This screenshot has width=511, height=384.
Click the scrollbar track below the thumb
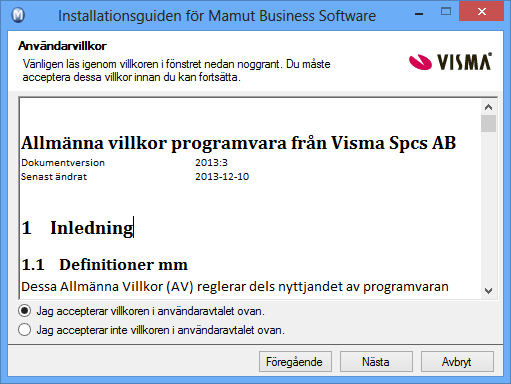point(488,207)
